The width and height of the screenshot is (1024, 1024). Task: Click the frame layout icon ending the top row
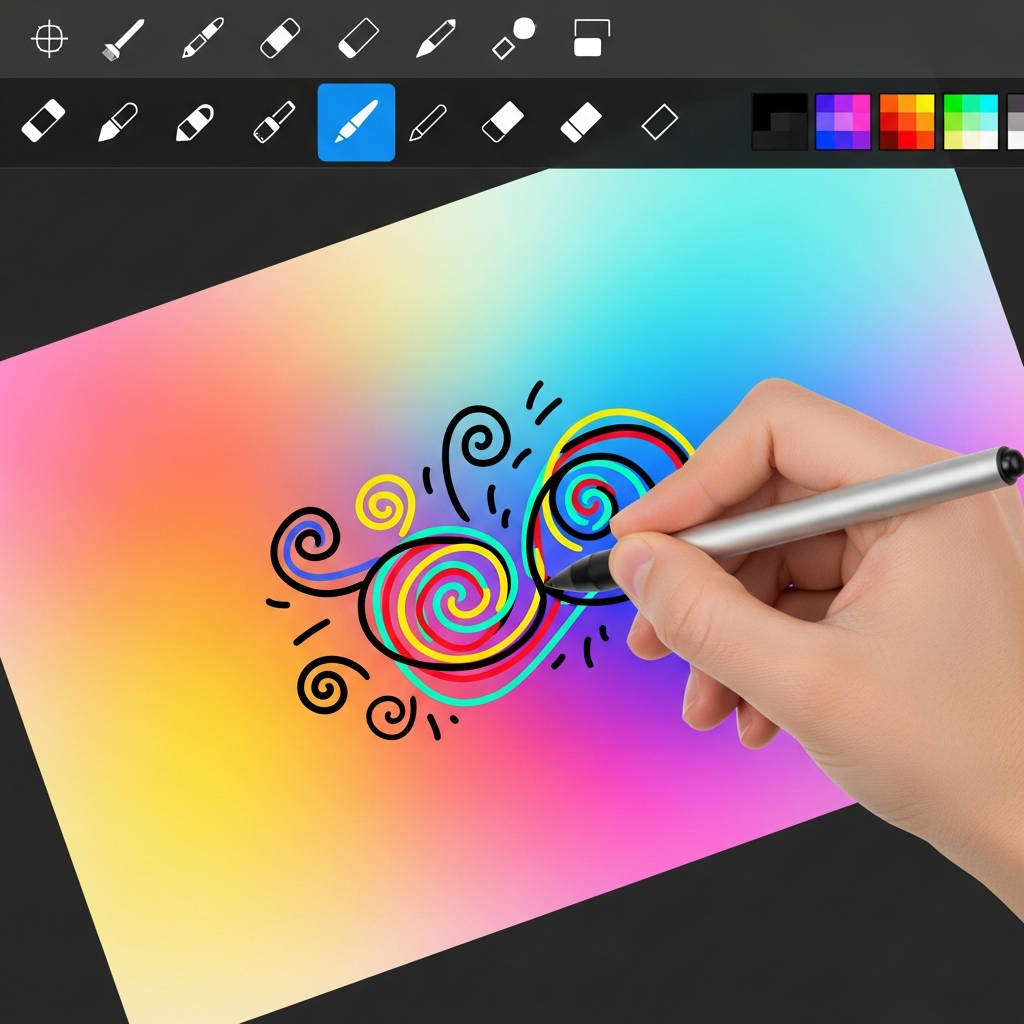tap(591, 39)
